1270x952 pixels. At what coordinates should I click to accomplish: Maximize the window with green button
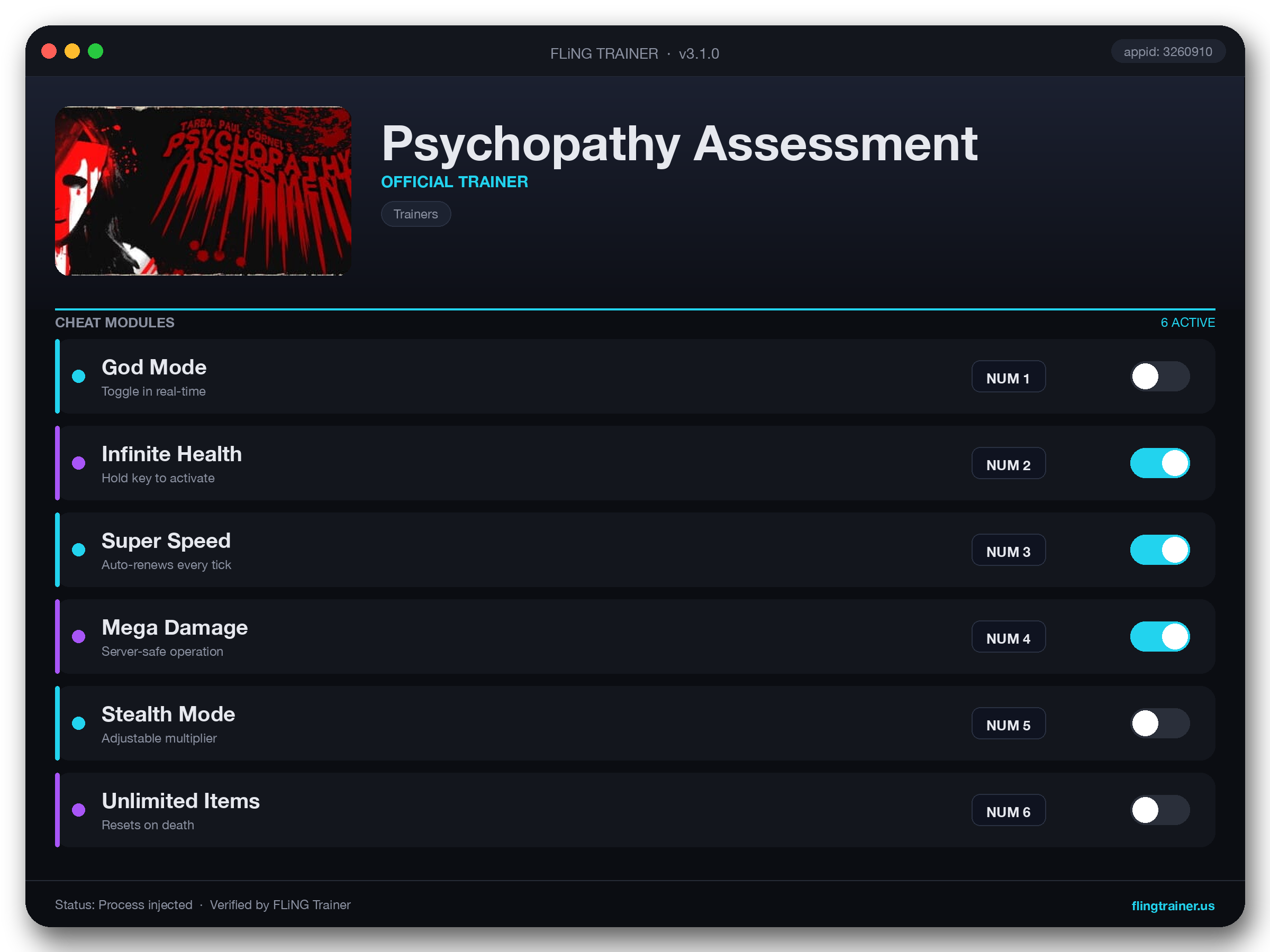(x=95, y=51)
